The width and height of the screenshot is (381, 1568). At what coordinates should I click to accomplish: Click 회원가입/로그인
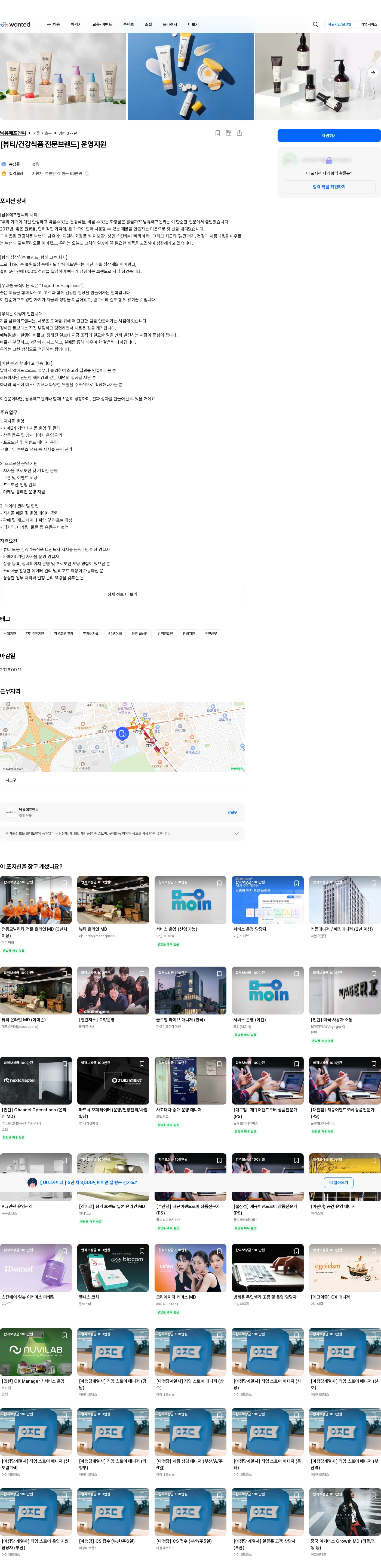coord(340,24)
